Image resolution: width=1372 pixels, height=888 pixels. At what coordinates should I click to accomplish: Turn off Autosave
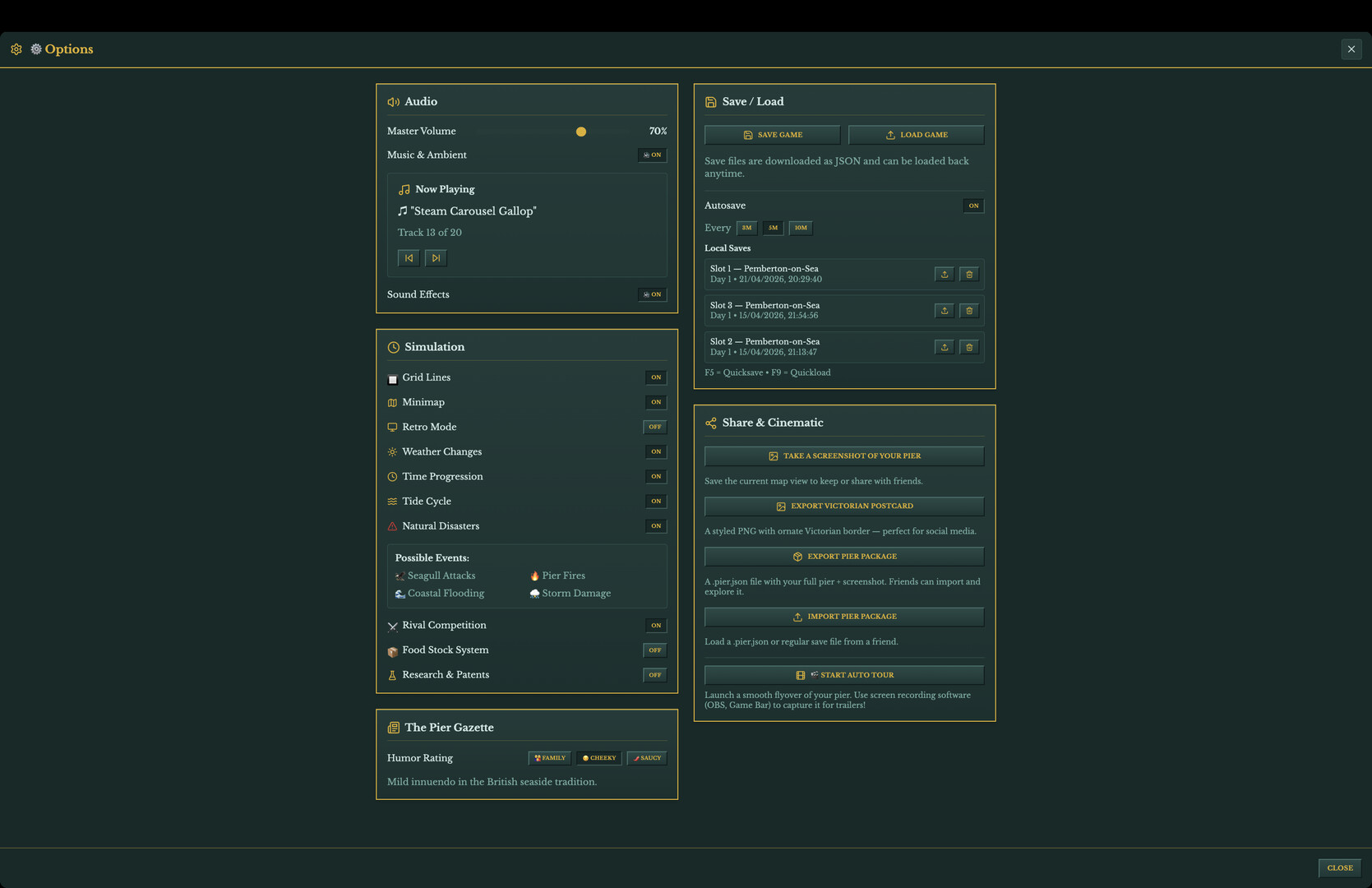973,206
